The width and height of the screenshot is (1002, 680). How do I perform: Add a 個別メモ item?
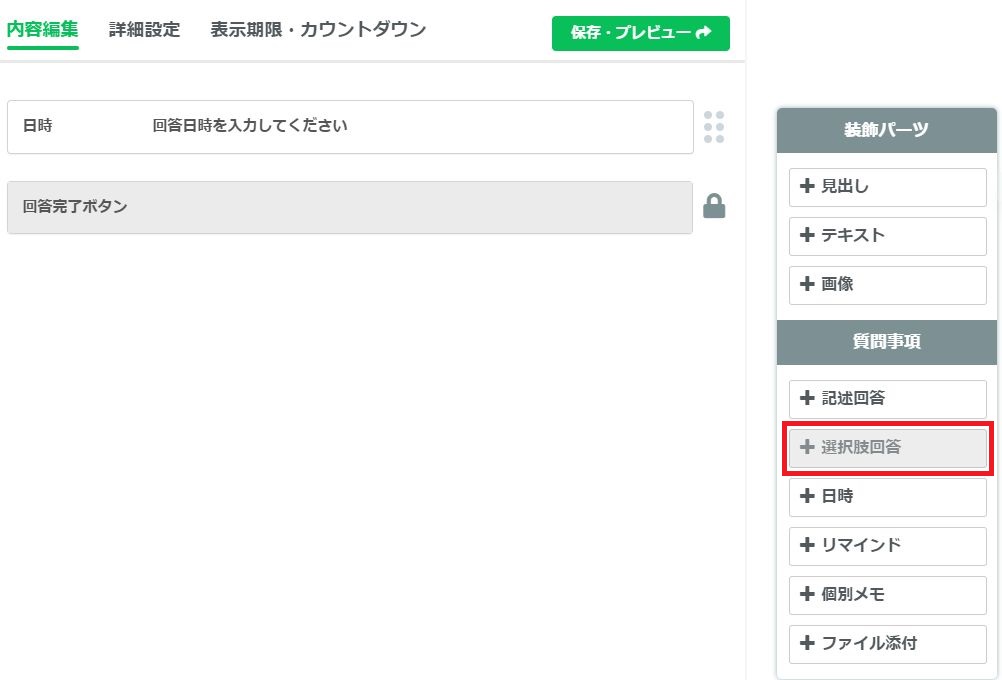(888, 595)
